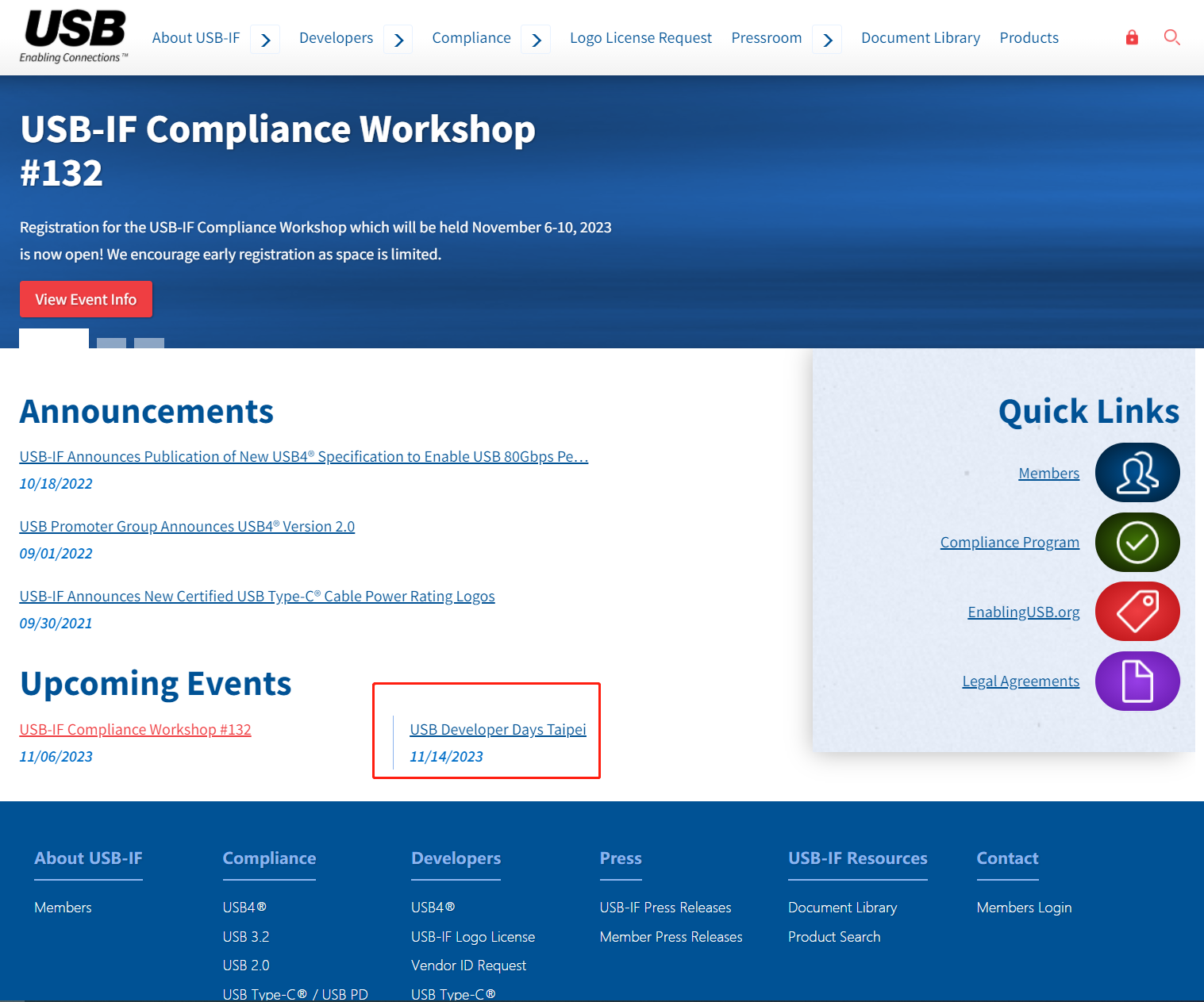
Task: Open the Pressroom menu item
Action: click(767, 38)
